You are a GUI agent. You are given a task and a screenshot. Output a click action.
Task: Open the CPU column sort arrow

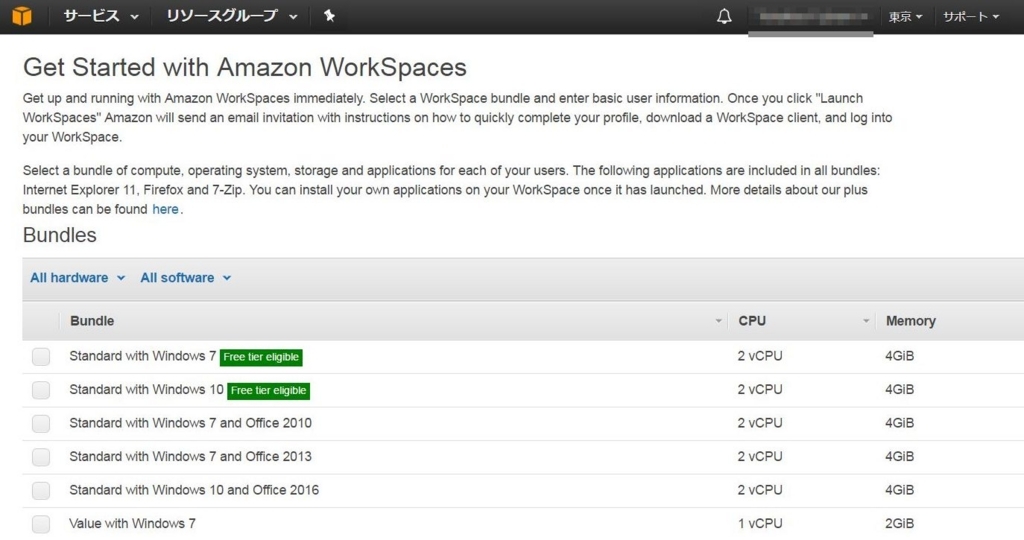click(866, 321)
